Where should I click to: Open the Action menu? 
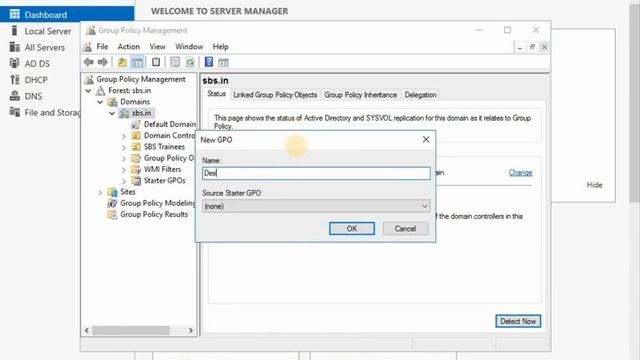tap(129, 47)
